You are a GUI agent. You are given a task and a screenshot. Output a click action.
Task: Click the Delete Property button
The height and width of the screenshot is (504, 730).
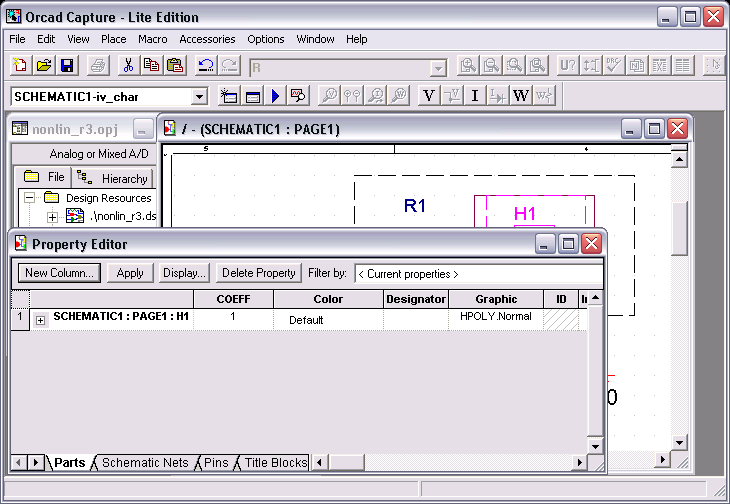[x=259, y=273]
